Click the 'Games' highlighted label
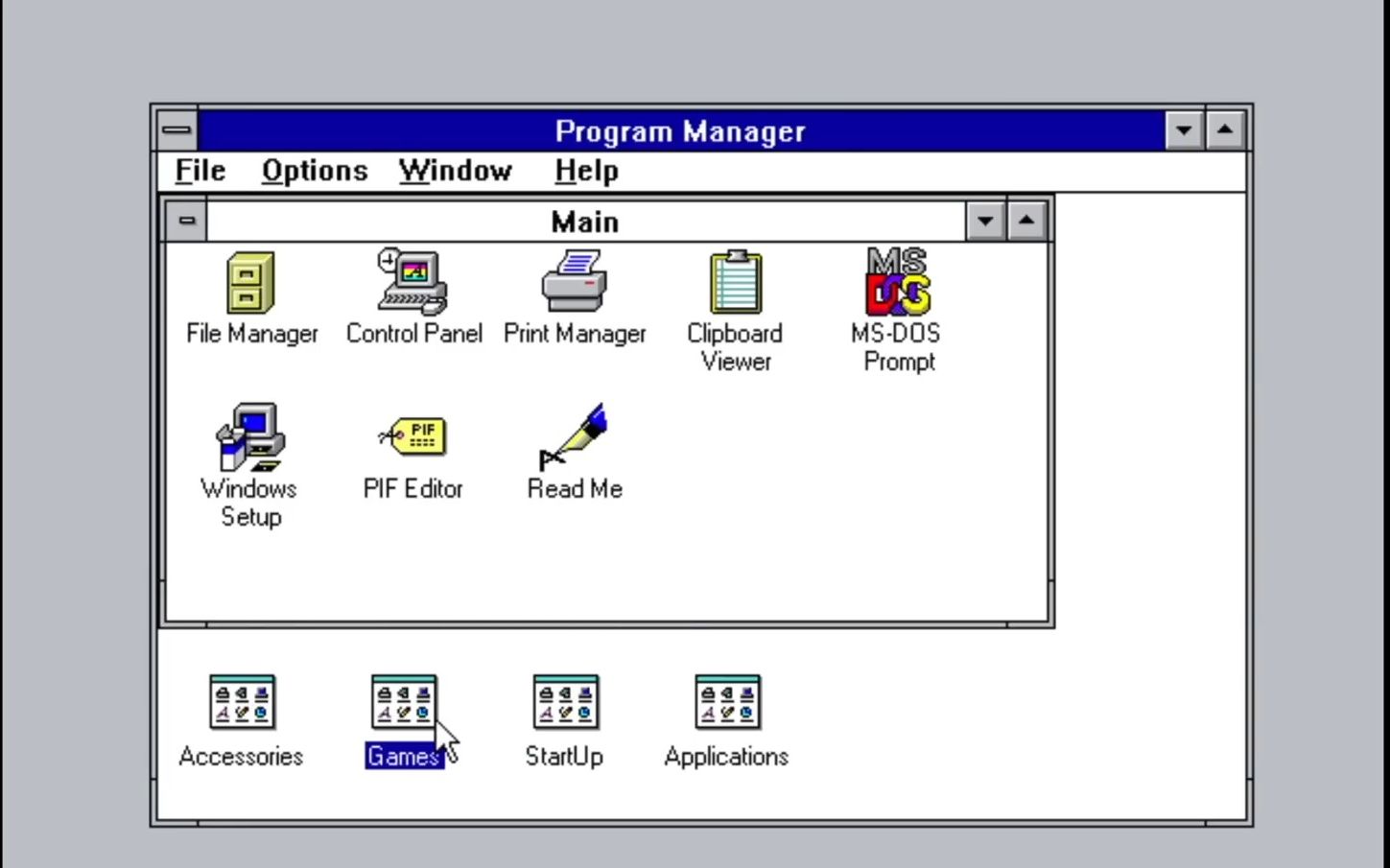 tap(404, 757)
